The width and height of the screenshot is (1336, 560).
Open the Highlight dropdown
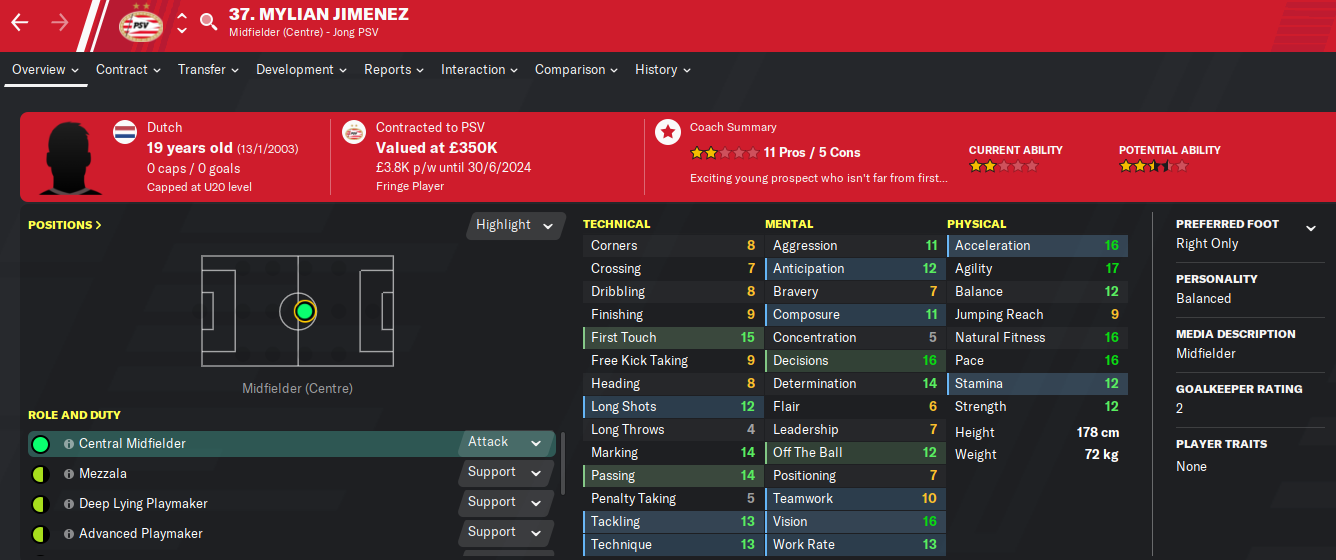(514, 225)
